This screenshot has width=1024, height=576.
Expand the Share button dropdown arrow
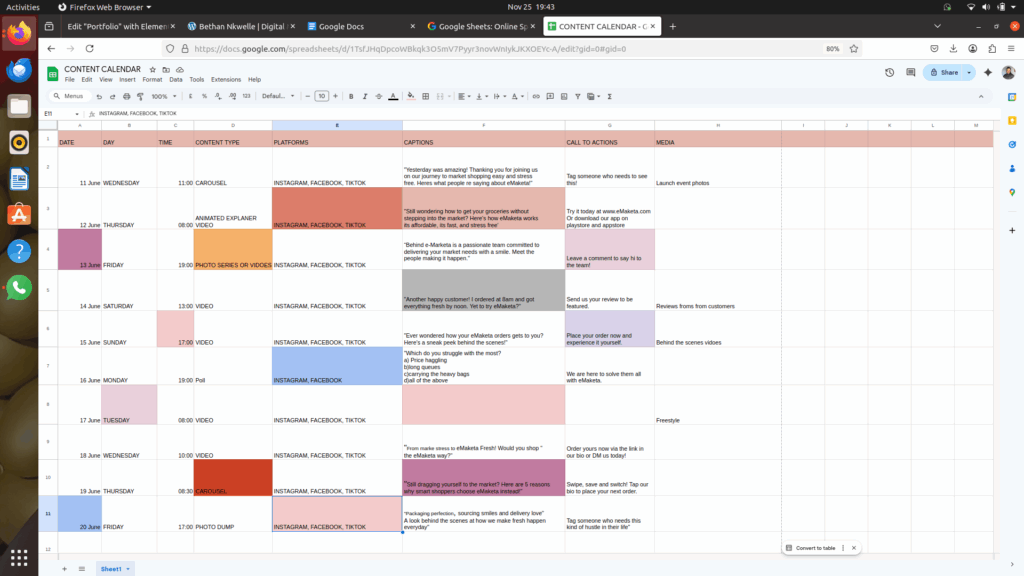(969, 72)
